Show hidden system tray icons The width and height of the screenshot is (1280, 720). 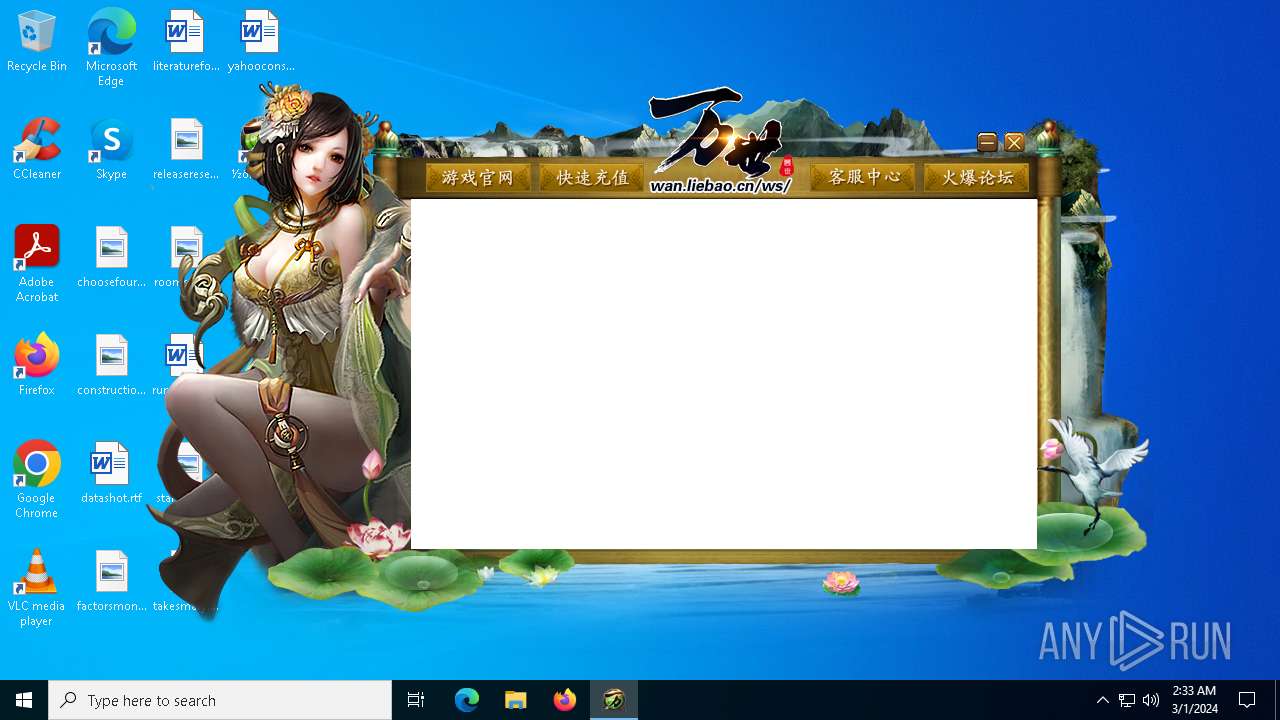1102,700
